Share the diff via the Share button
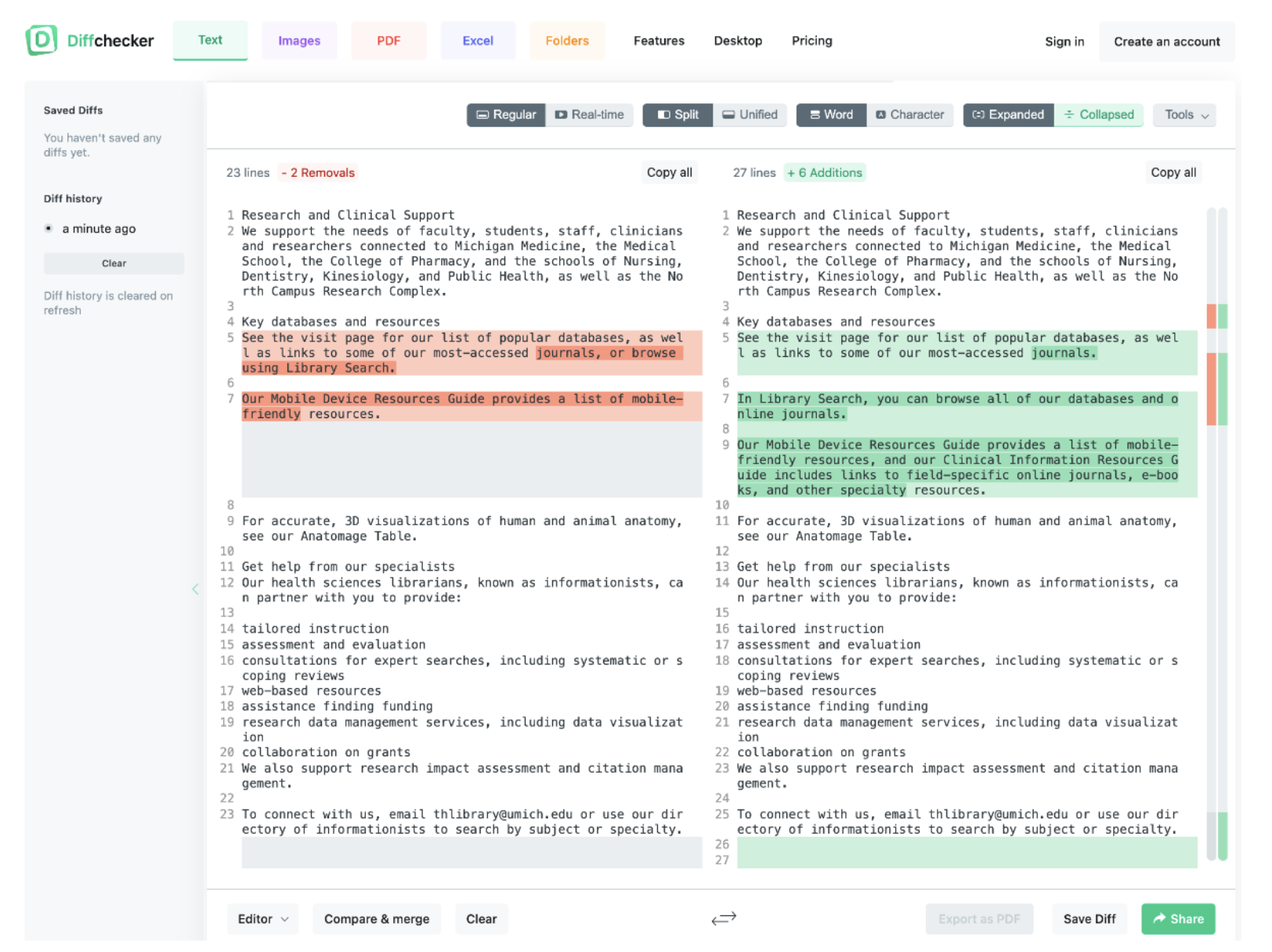This screenshot has width=1272, height=952. 1178,918
